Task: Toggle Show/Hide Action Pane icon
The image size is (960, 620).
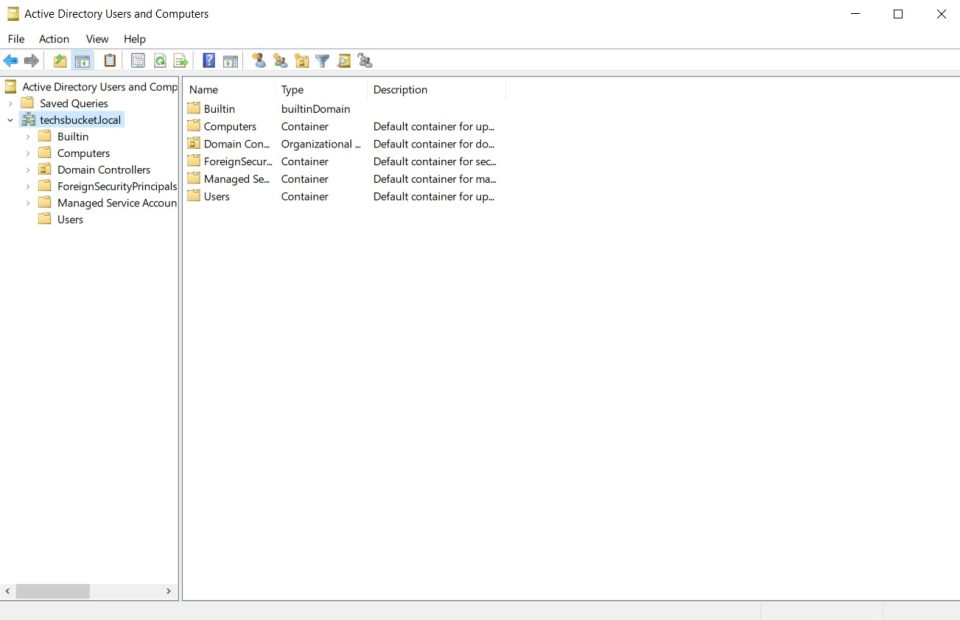Action: click(230, 61)
